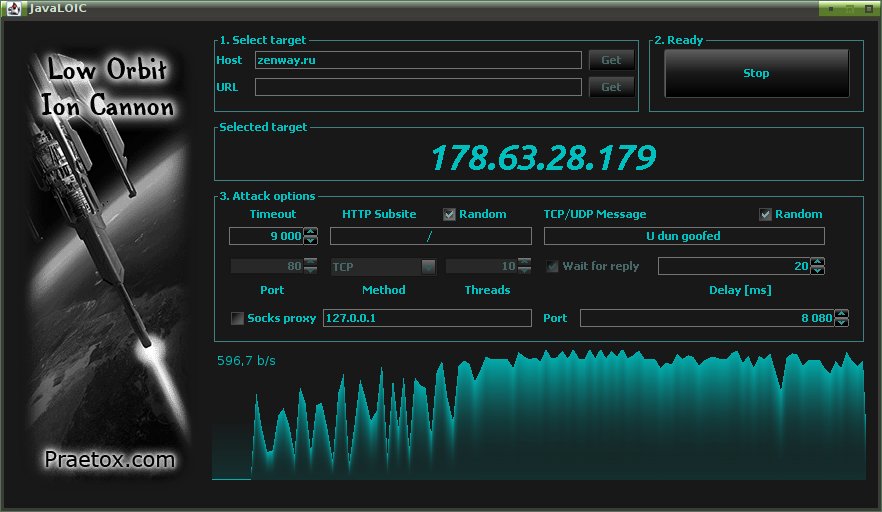Viewport: 882px width, 512px height.
Task: Toggle the Wait for reply checkbox
Action: 552,266
